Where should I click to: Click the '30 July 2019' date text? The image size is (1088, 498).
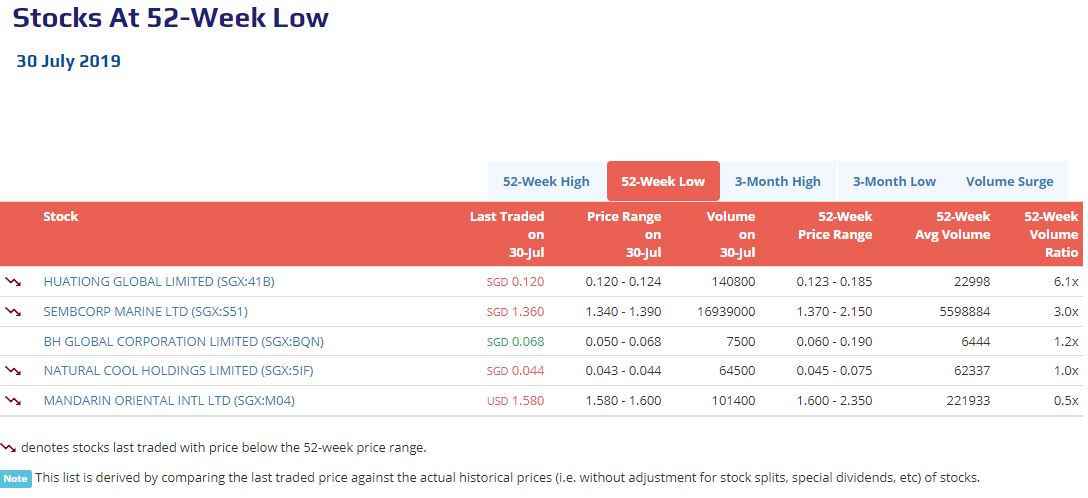(69, 61)
